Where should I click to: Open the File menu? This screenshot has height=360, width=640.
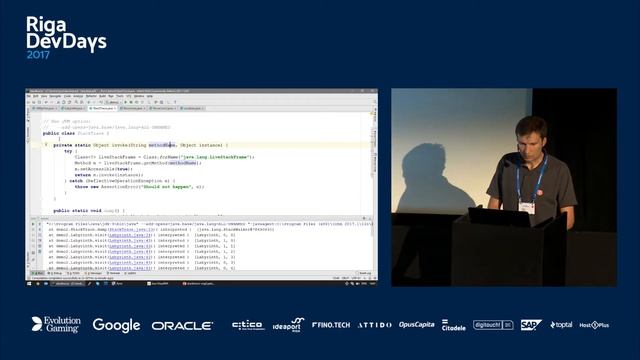tap(29, 96)
